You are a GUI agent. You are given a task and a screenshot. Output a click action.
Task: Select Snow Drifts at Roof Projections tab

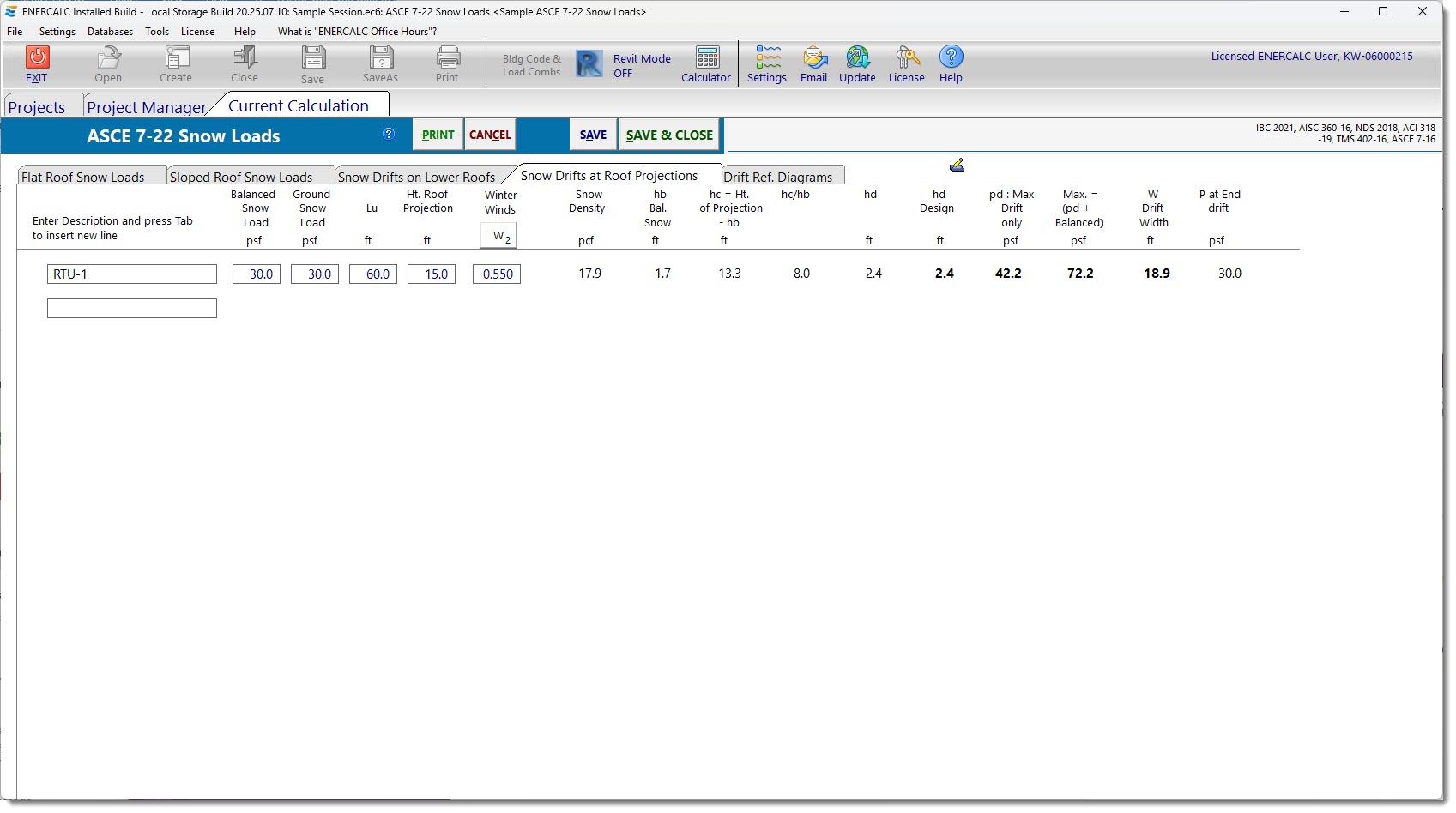(609, 175)
